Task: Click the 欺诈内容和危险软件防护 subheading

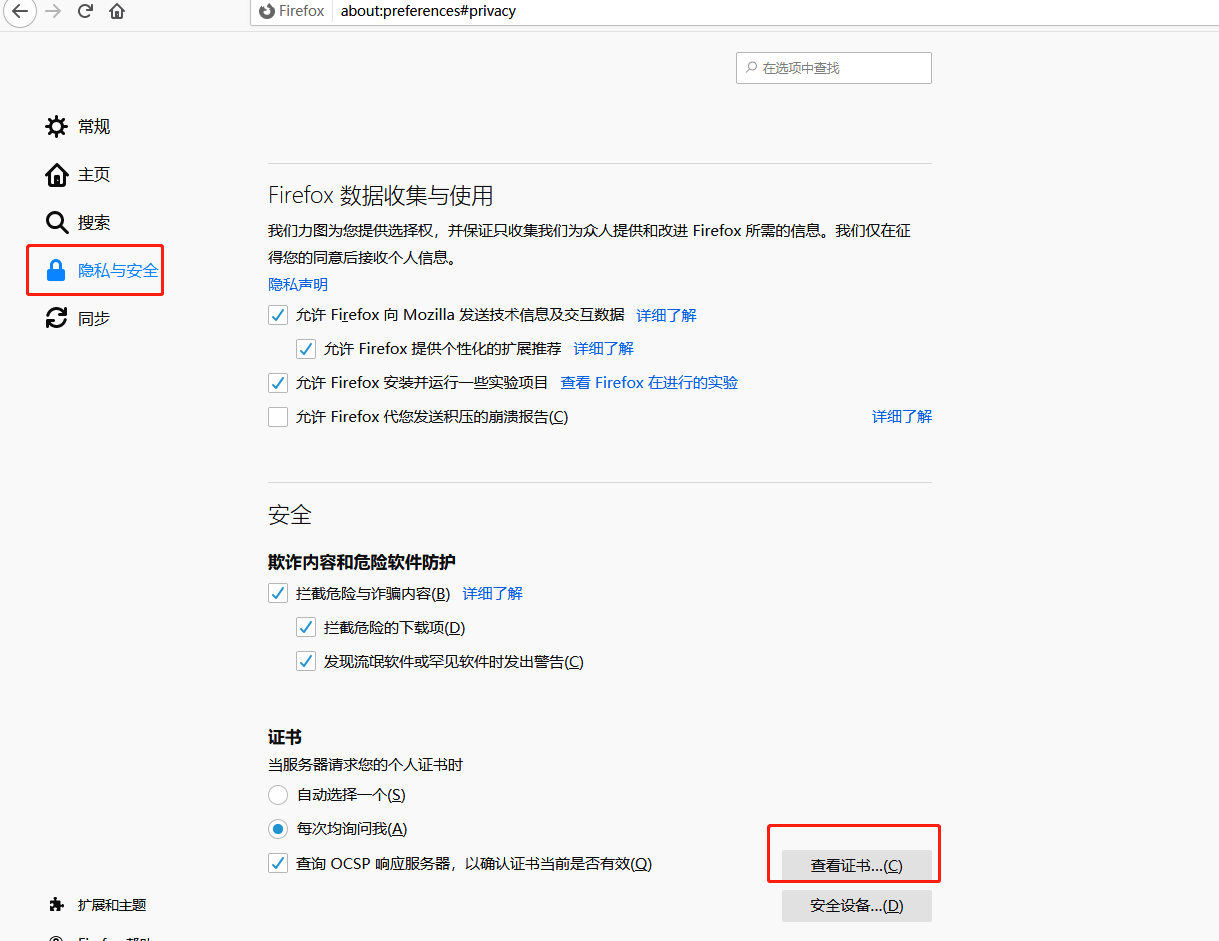Action: pyautogui.click(x=362, y=562)
